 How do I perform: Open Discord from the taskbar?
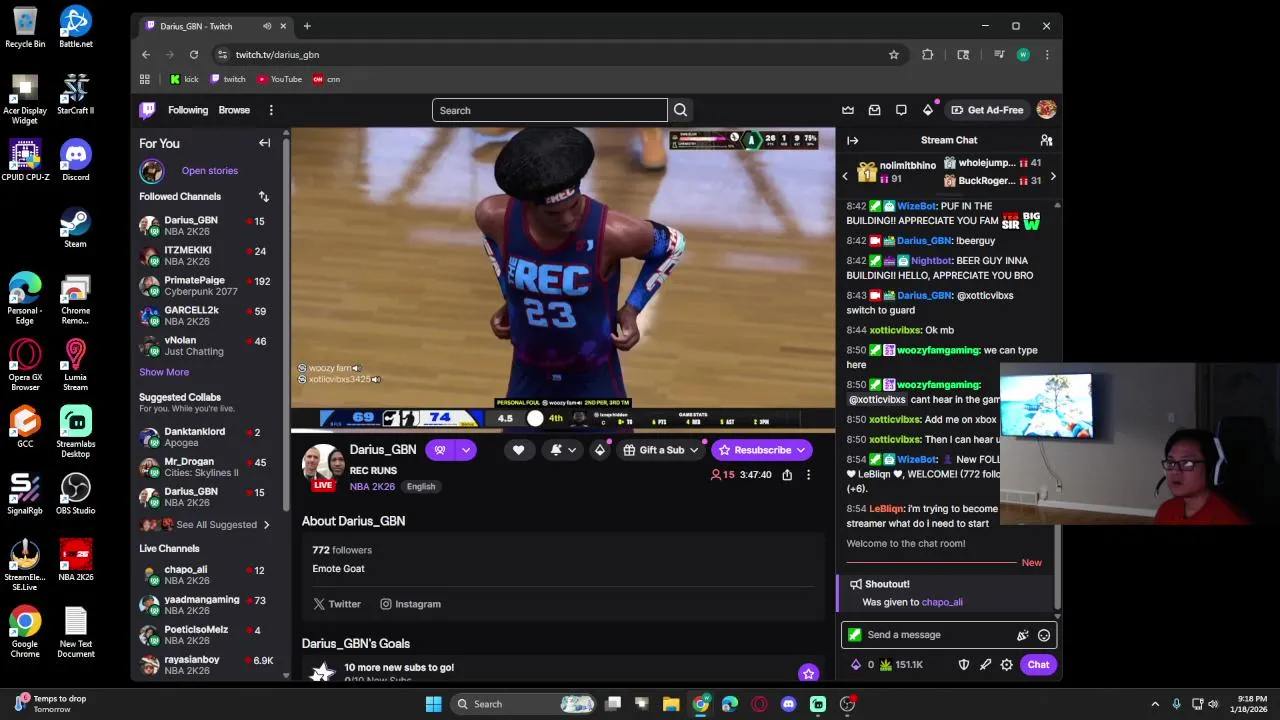tap(788, 704)
